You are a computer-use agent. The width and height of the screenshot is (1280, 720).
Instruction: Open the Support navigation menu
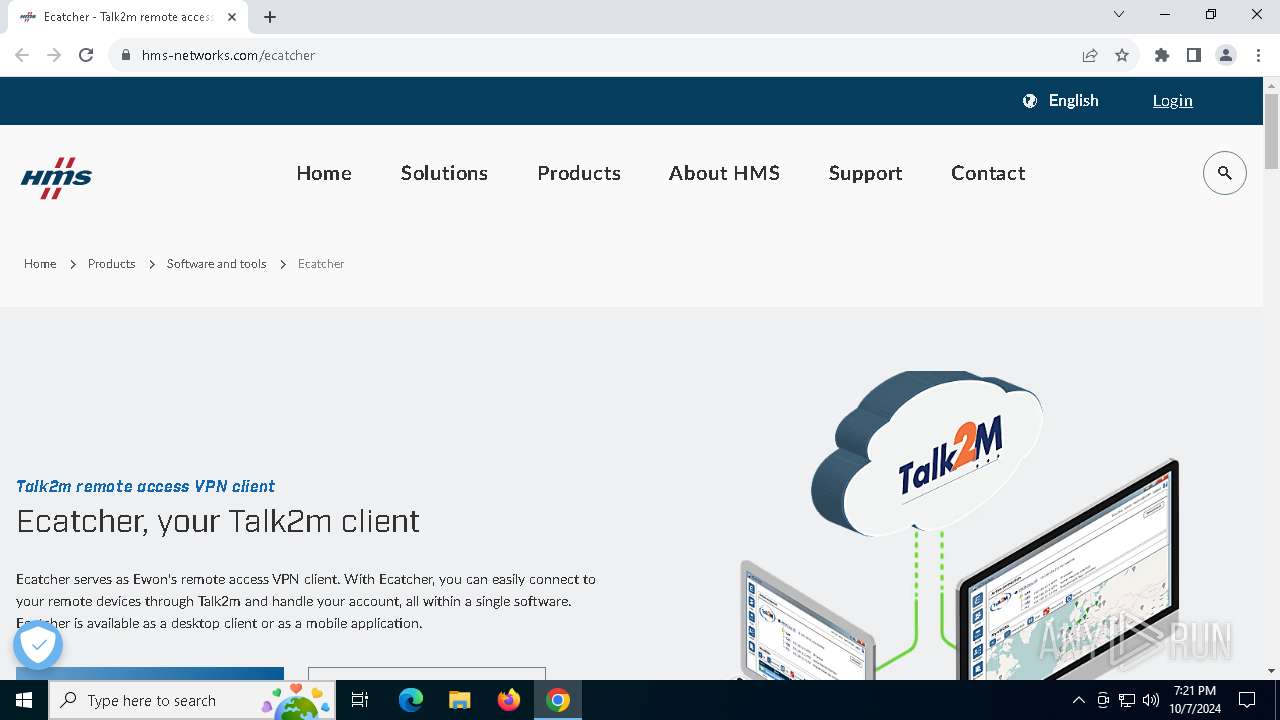[x=866, y=173]
